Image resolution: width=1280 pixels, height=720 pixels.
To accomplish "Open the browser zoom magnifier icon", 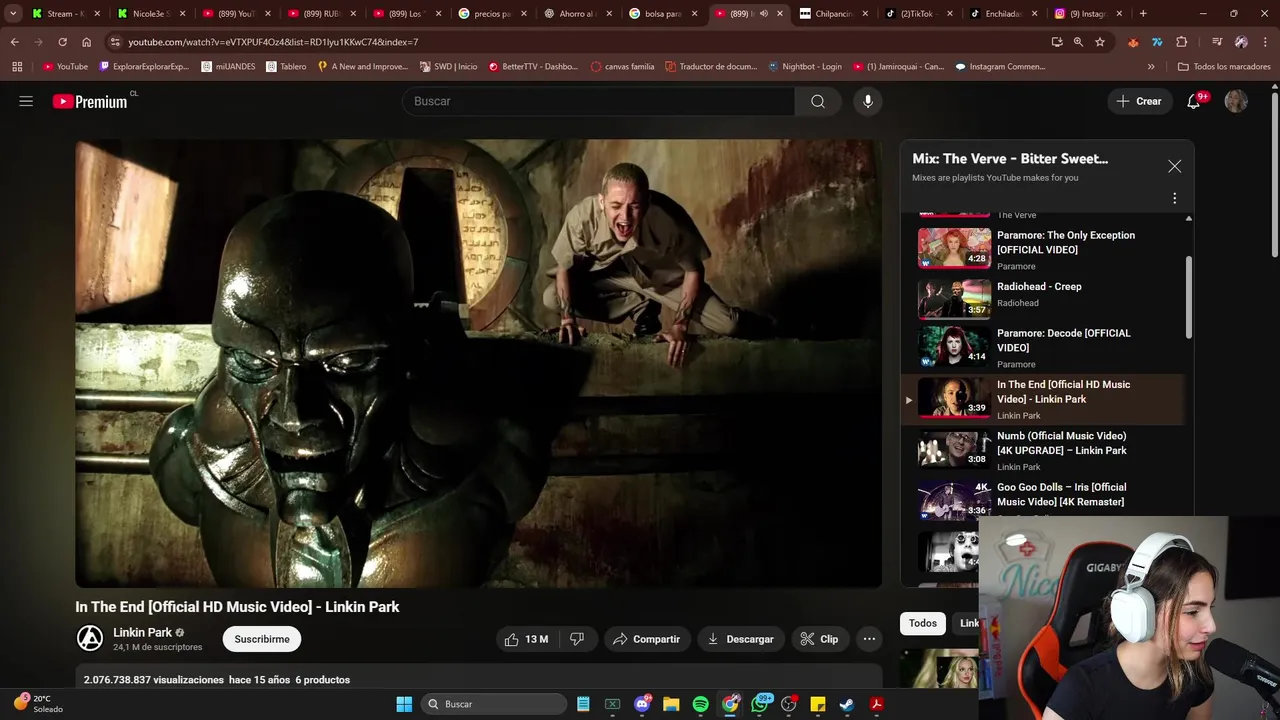I will pos(1078,42).
